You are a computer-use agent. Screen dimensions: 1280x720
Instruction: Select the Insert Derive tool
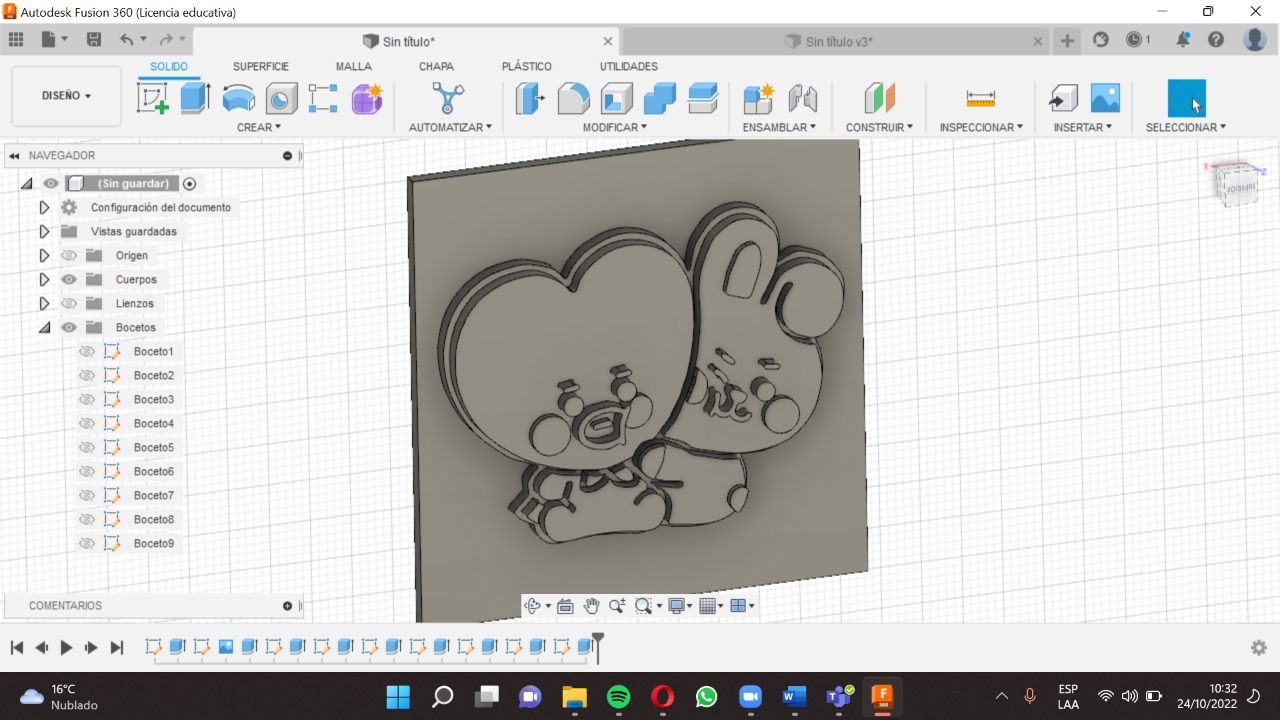(1062, 98)
